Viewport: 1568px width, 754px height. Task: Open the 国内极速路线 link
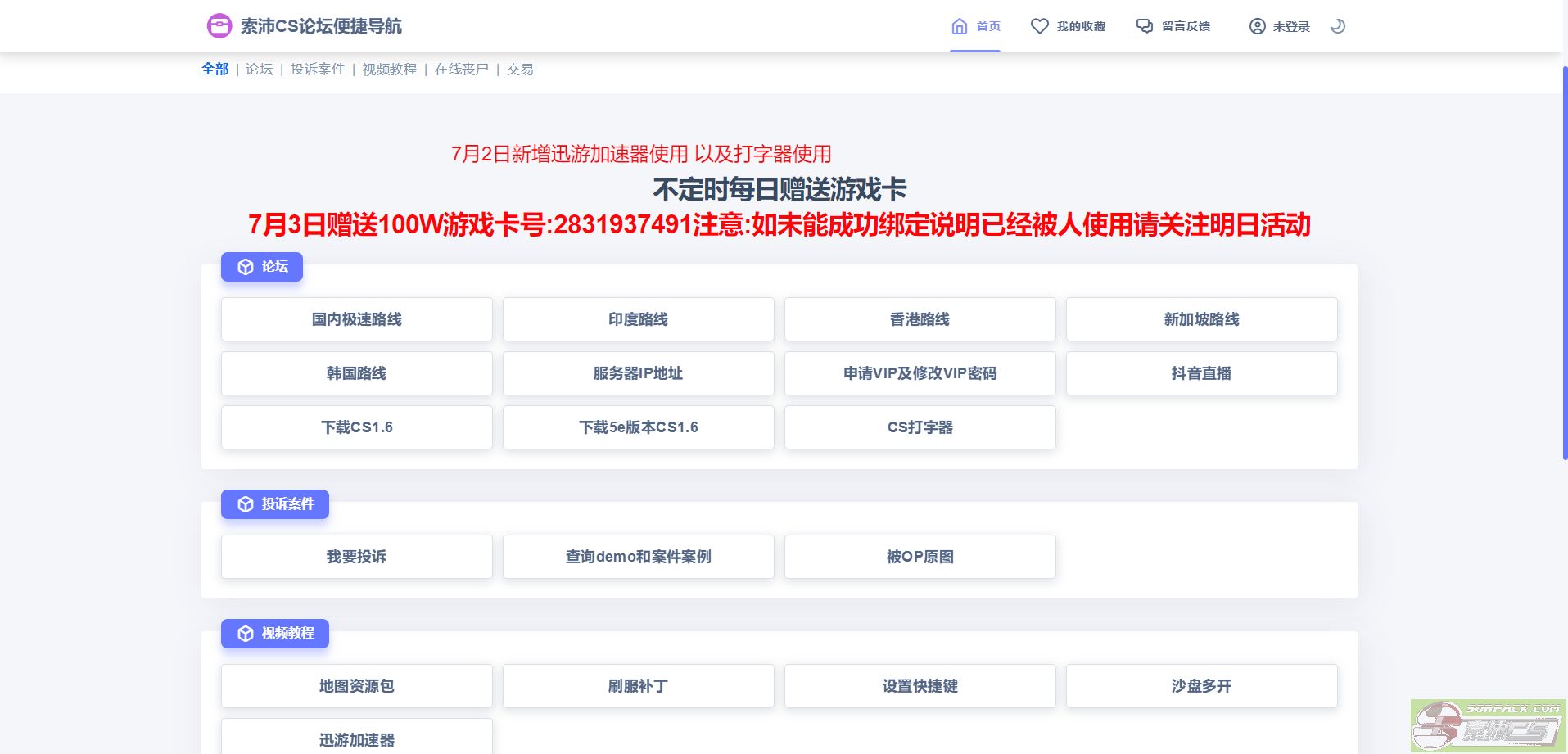[x=356, y=319]
